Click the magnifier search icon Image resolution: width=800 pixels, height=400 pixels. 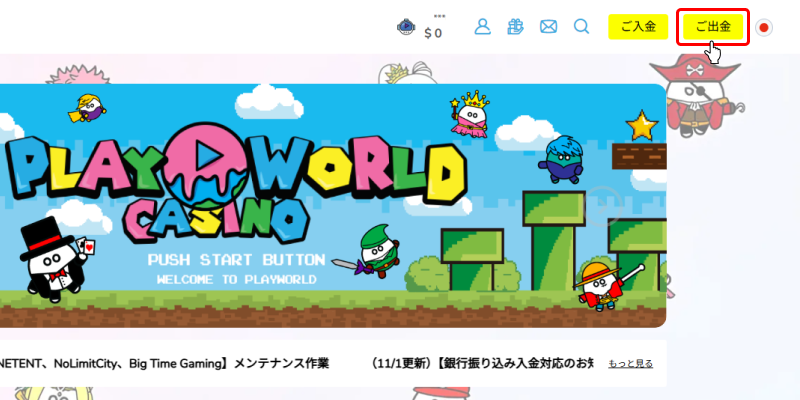tap(581, 27)
